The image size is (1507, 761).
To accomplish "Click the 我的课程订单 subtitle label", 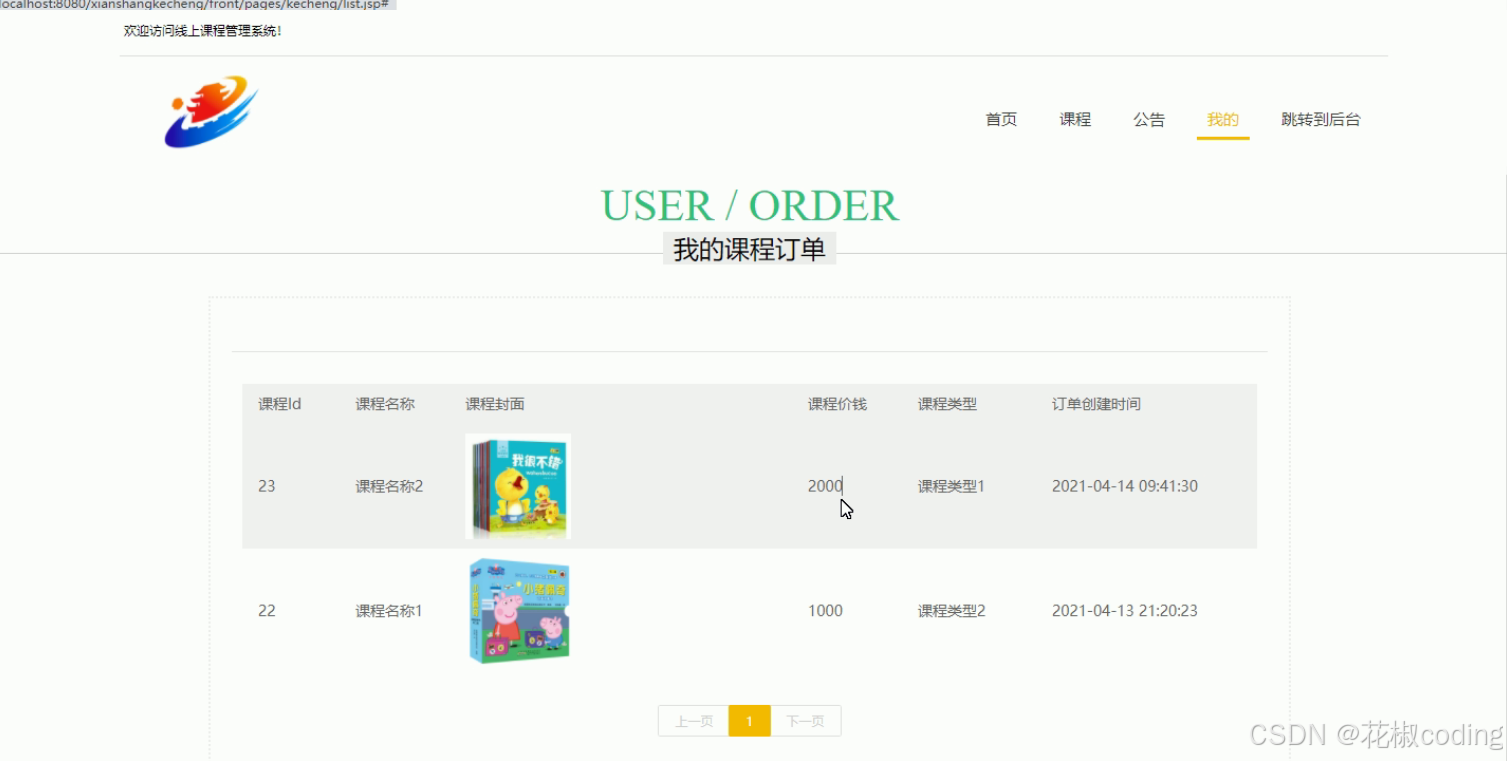I will point(749,248).
